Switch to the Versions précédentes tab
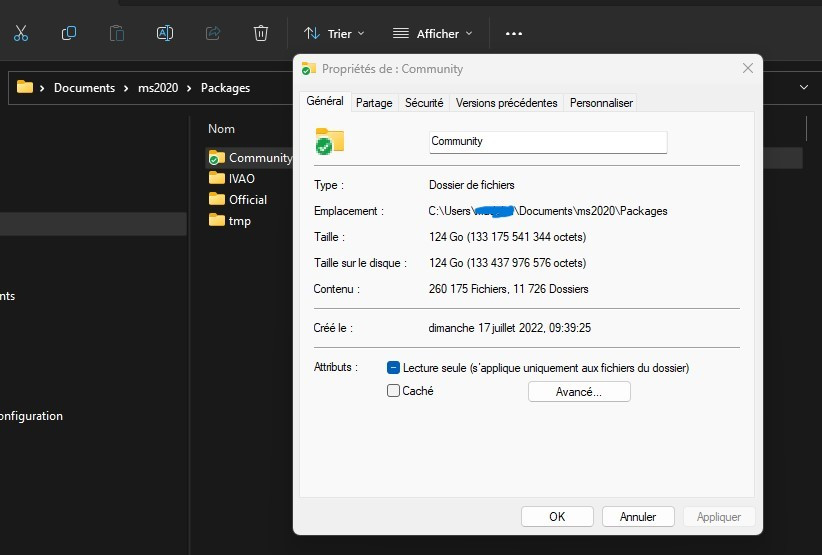822x555 pixels. tap(506, 103)
